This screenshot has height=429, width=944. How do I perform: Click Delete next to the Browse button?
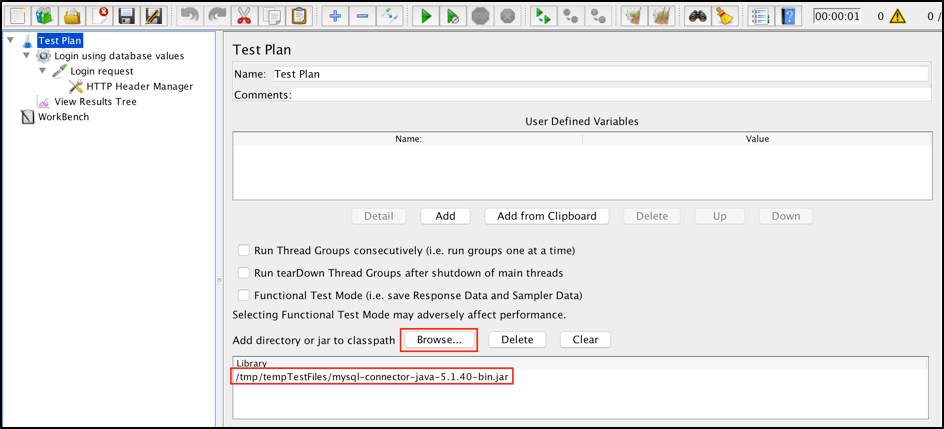point(517,339)
